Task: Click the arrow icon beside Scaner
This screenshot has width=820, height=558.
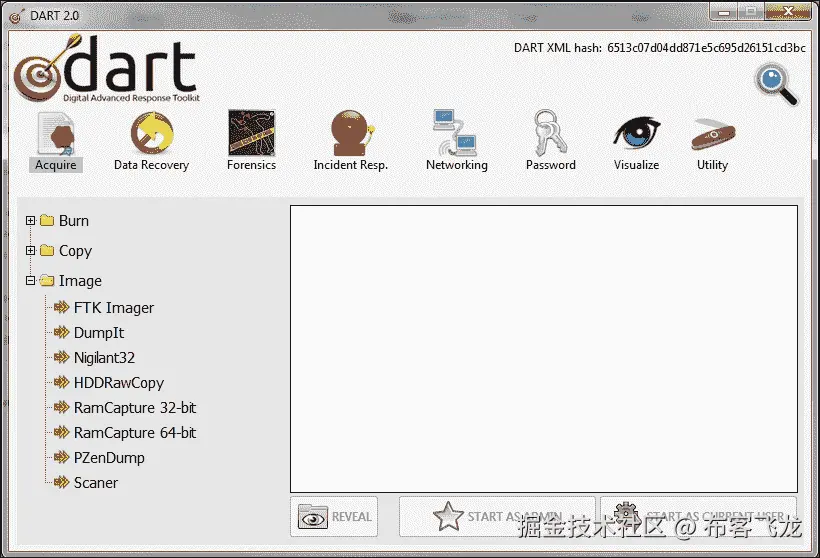Action: [62, 482]
